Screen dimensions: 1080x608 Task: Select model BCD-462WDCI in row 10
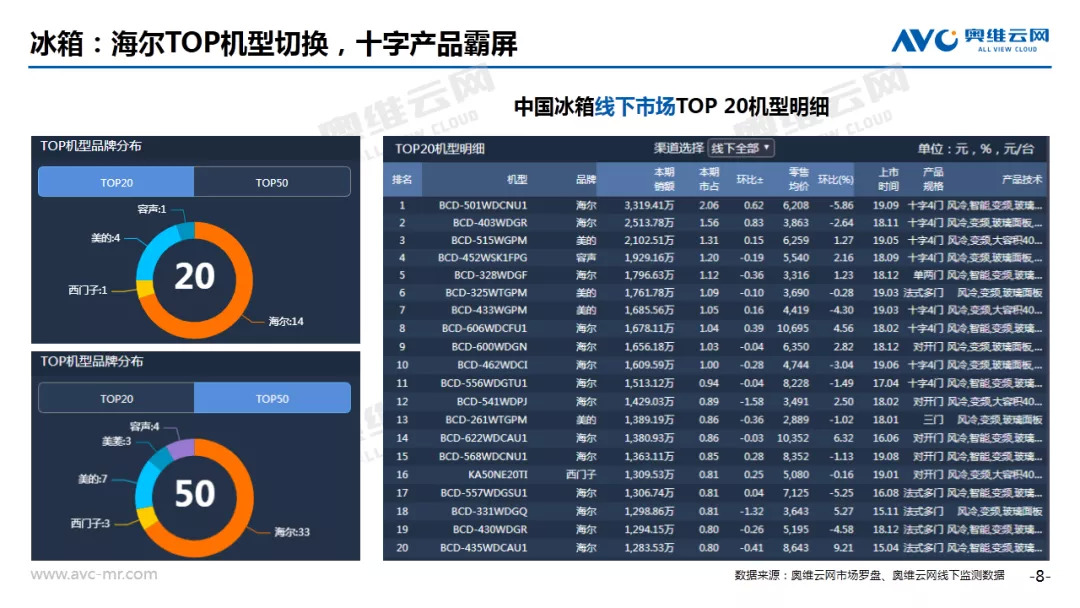click(x=492, y=365)
